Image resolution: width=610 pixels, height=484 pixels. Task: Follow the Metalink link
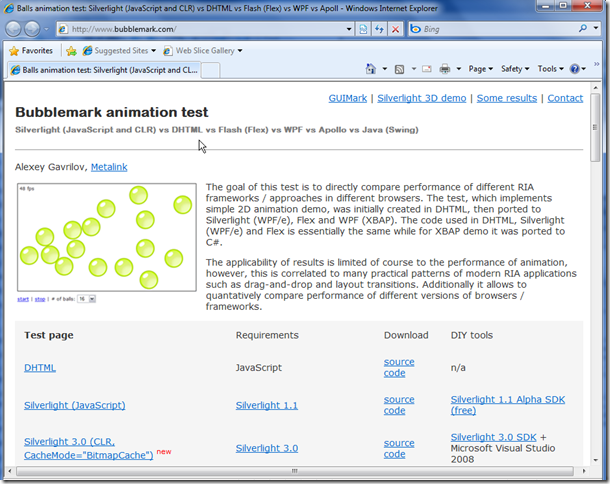click(109, 167)
